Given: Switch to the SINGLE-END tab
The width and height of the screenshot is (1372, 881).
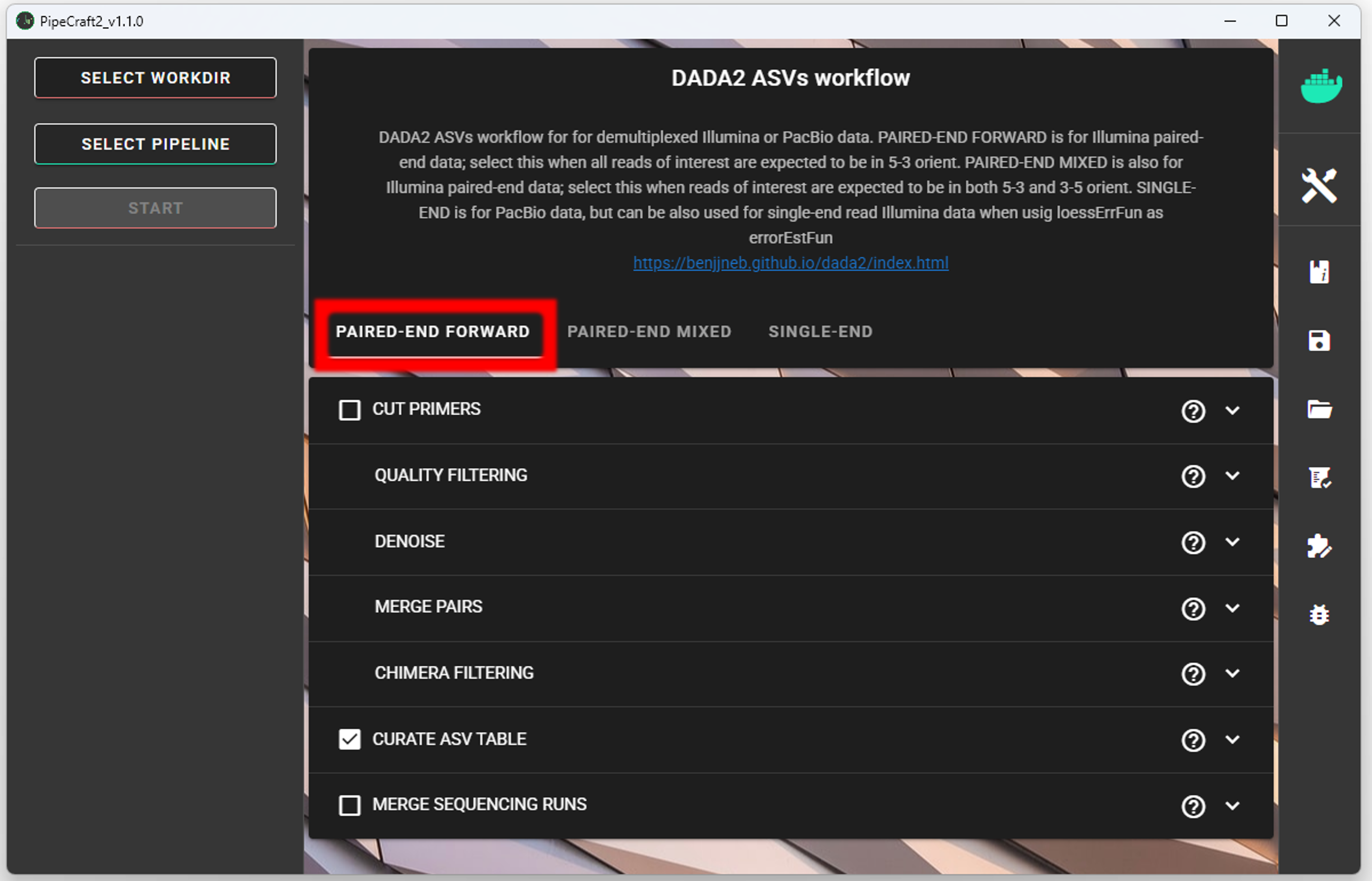Looking at the screenshot, I should pos(820,332).
